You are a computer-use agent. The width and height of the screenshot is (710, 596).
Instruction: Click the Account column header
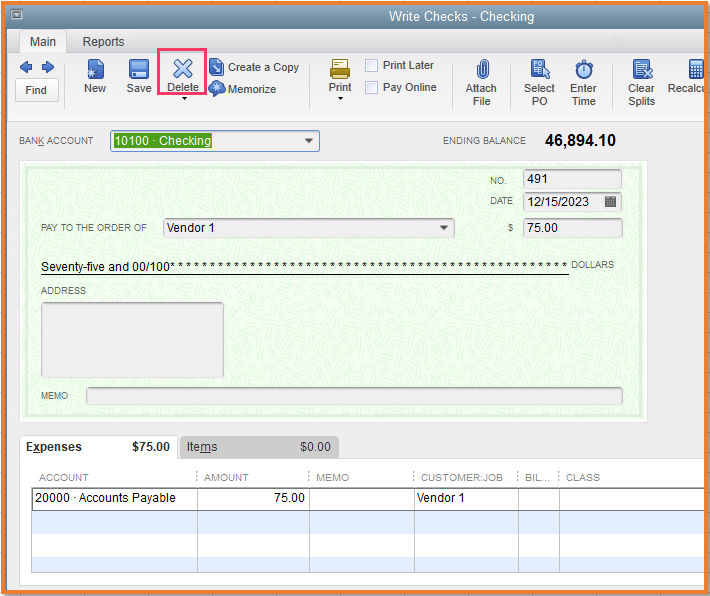coord(64,477)
